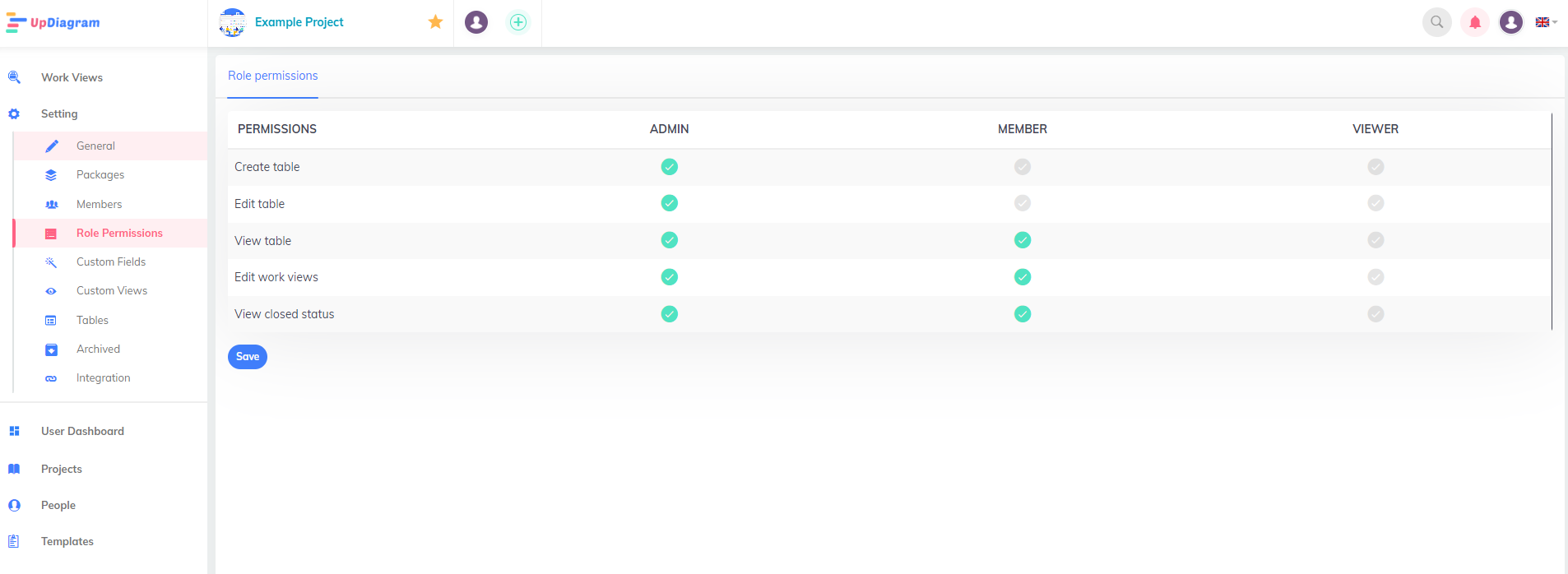Image resolution: width=1568 pixels, height=574 pixels.
Task: Select the Role permissions tab
Action: [x=272, y=76]
